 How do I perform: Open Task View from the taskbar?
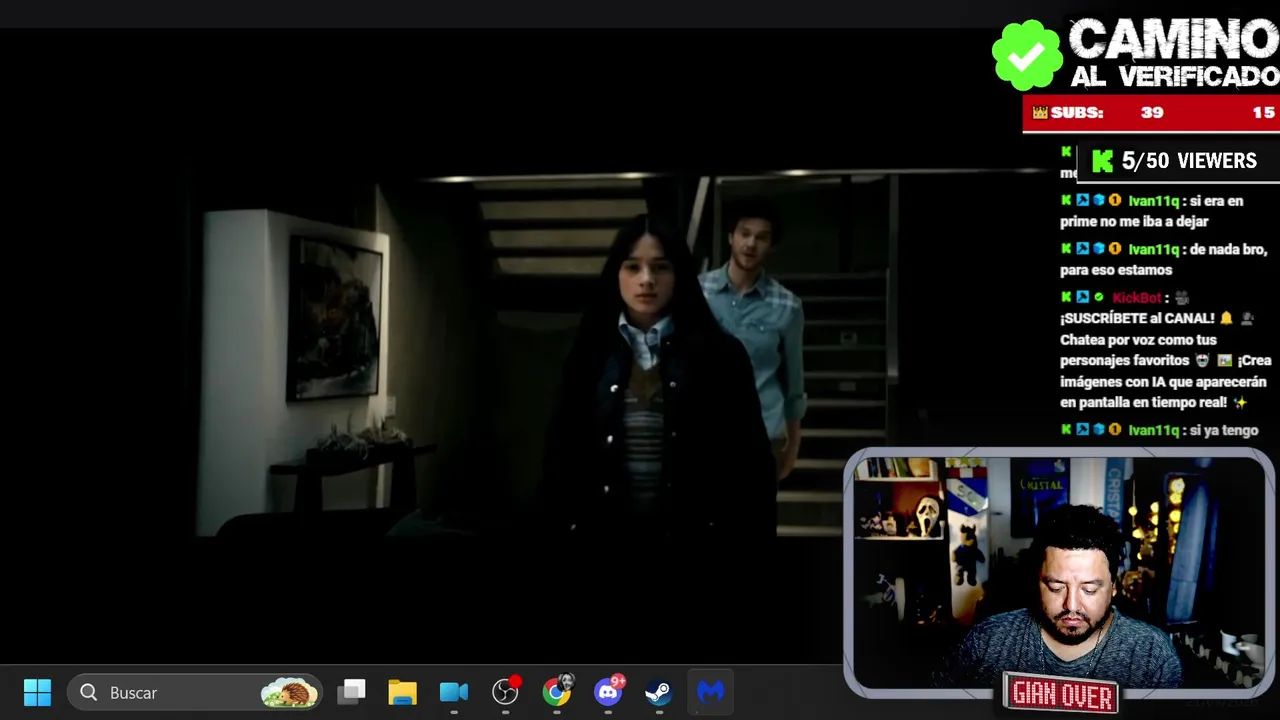[352, 692]
